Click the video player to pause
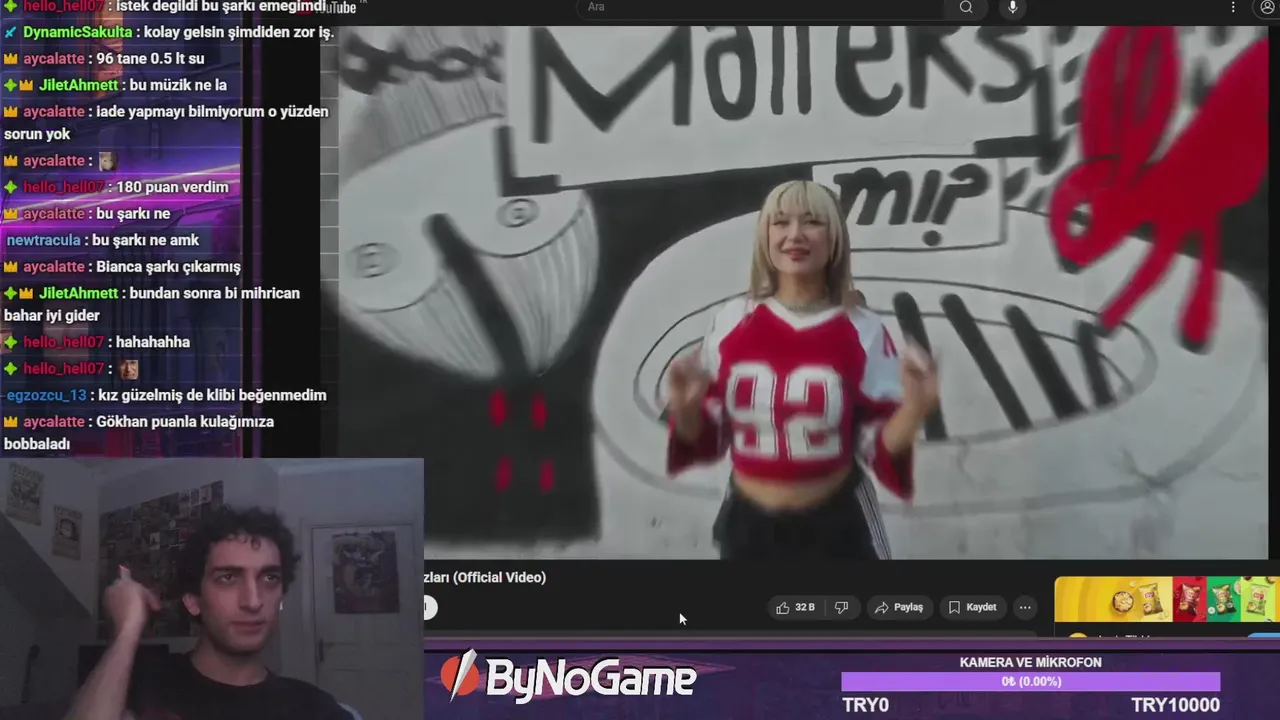This screenshot has height=720, width=1280. coord(803,290)
